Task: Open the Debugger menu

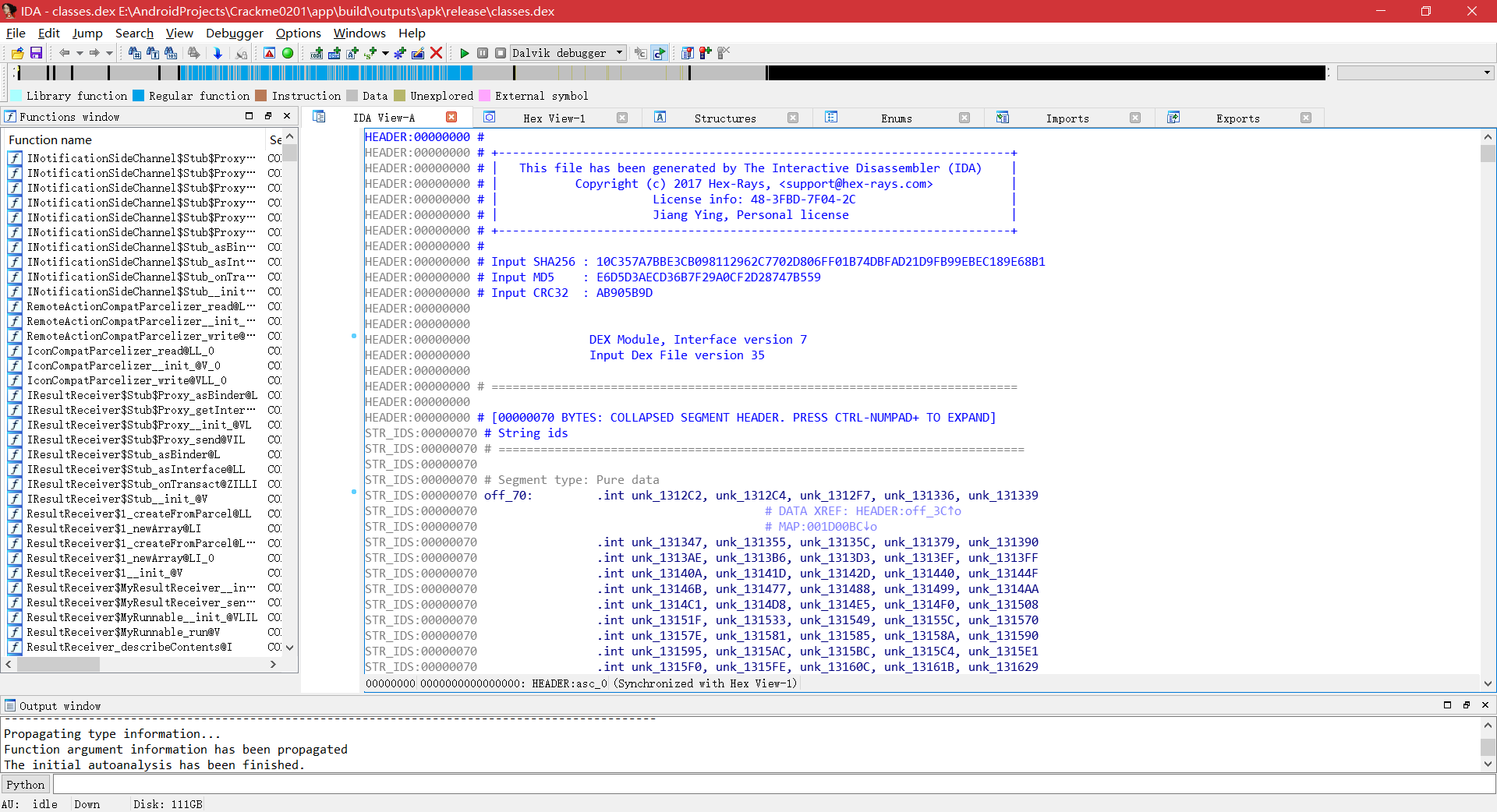Action: click(234, 33)
